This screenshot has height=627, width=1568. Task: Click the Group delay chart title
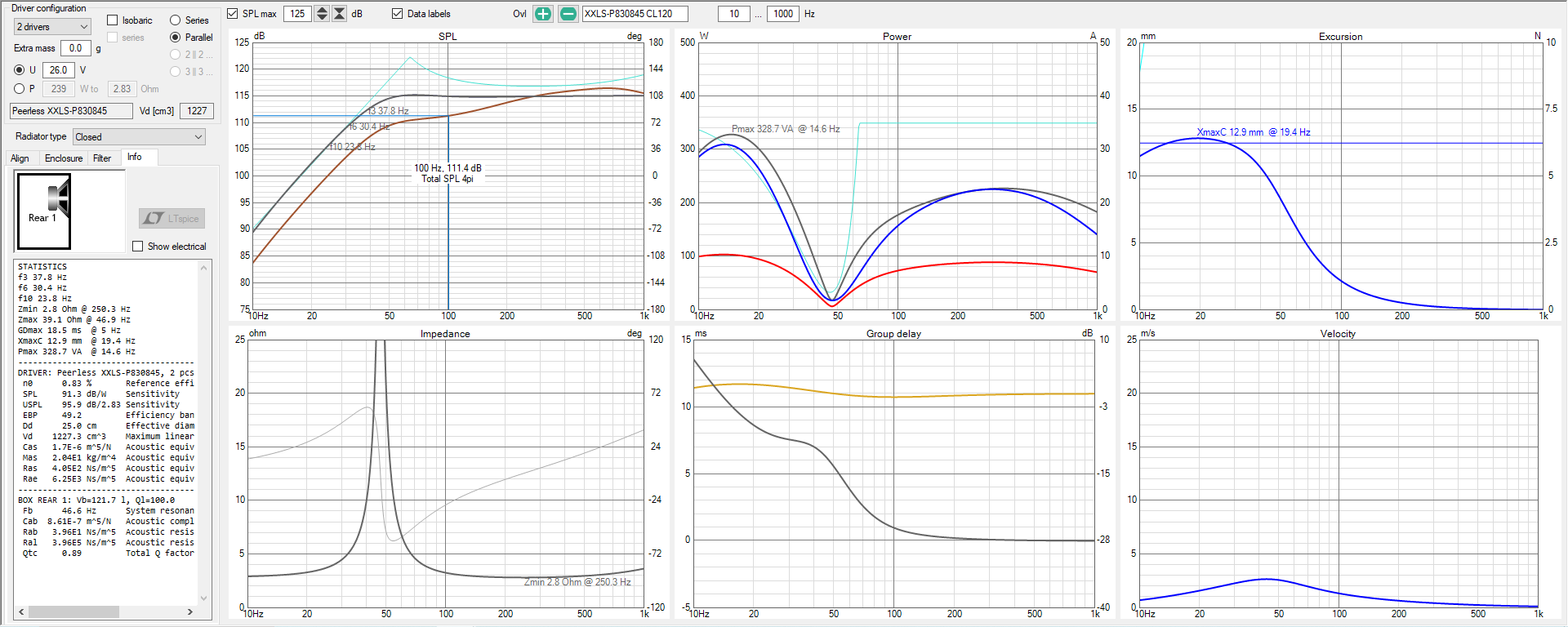tap(893, 333)
